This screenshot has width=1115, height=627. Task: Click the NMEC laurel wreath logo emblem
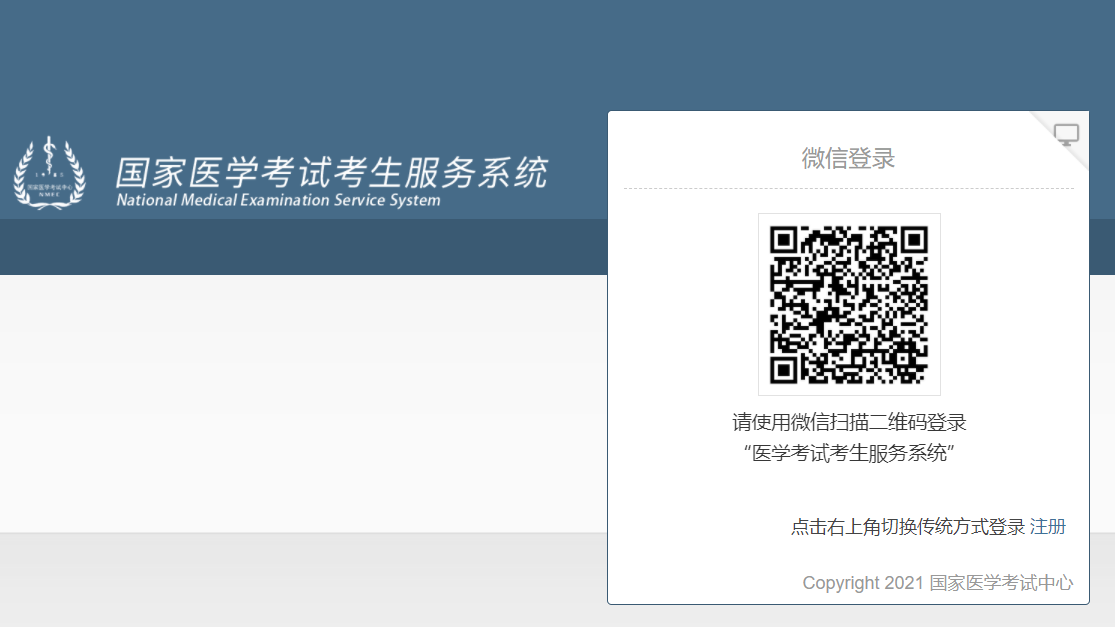[49, 173]
